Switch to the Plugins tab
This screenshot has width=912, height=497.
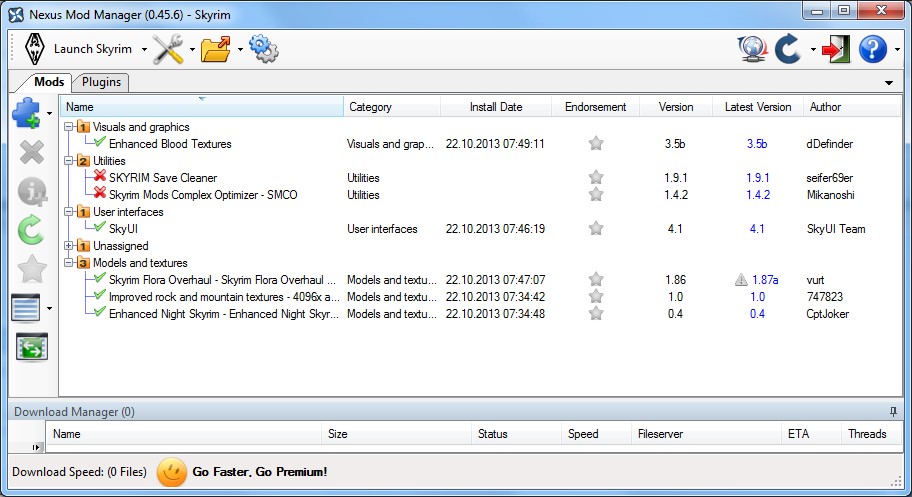[x=101, y=82]
